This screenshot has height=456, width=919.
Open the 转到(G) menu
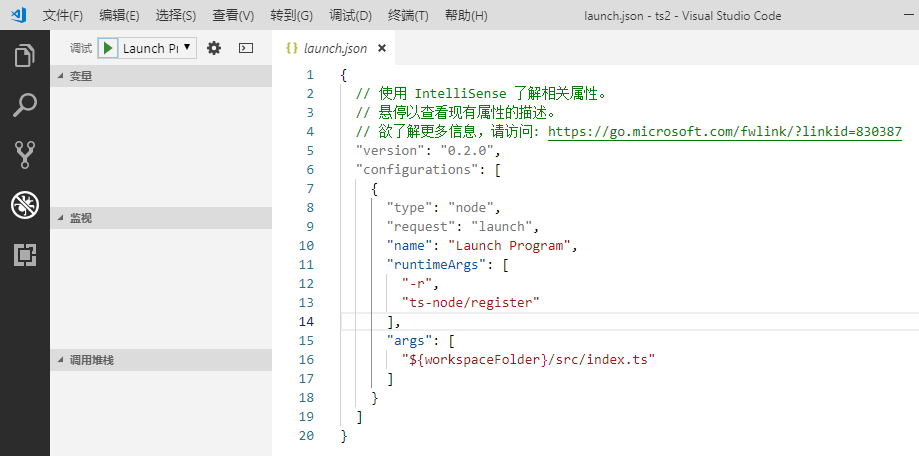coord(291,16)
